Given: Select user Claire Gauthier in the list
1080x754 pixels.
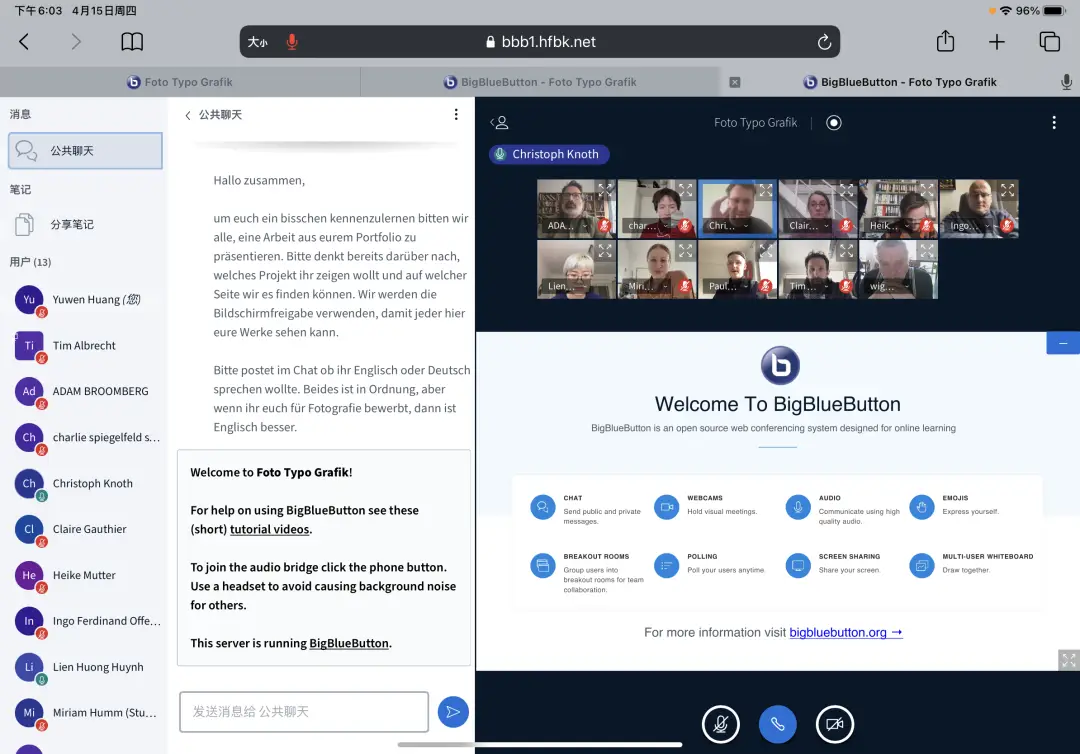Looking at the screenshot, I should coord(85,529).
